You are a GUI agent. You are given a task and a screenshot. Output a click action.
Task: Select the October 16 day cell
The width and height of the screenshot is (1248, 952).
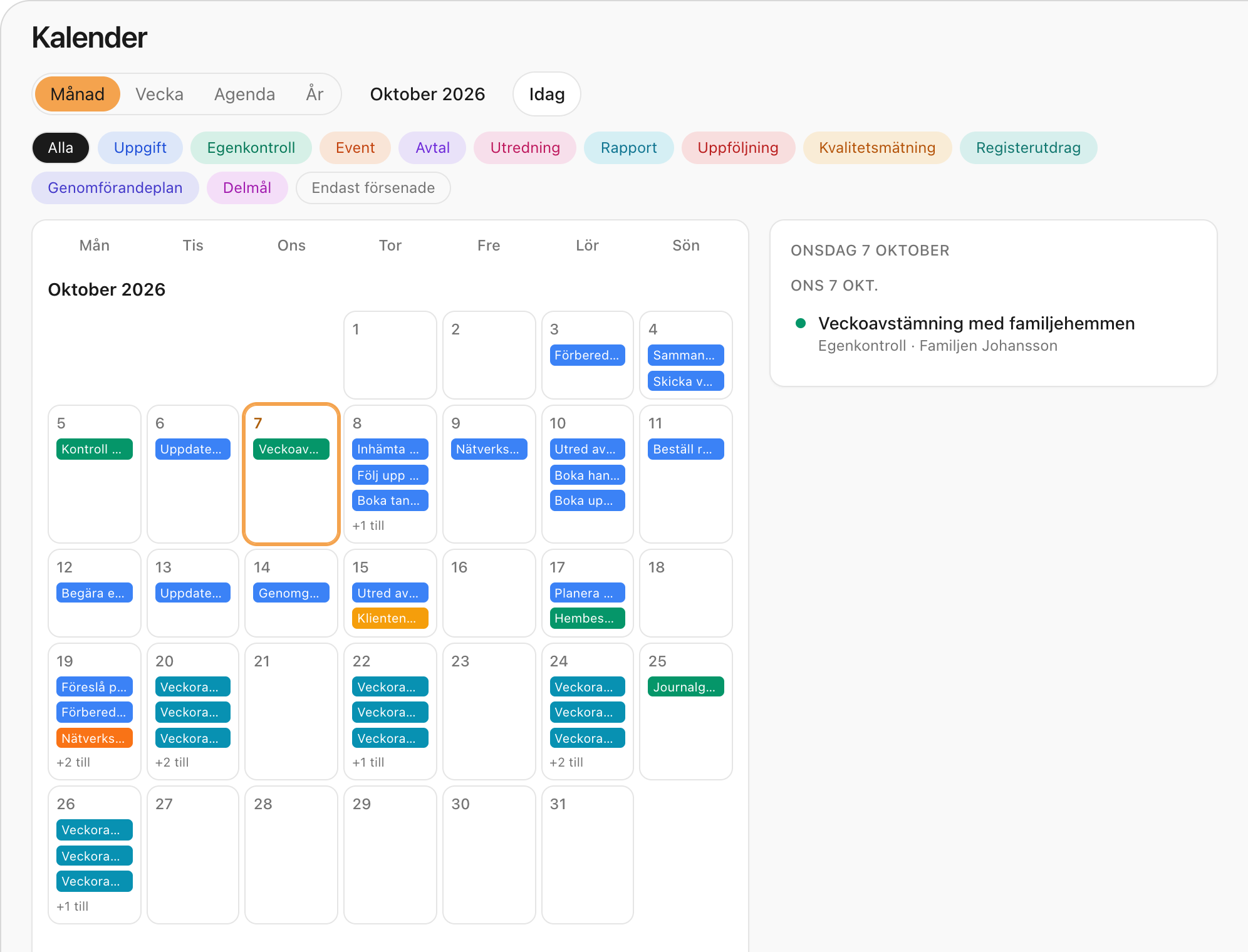click(x=489, y=593)
